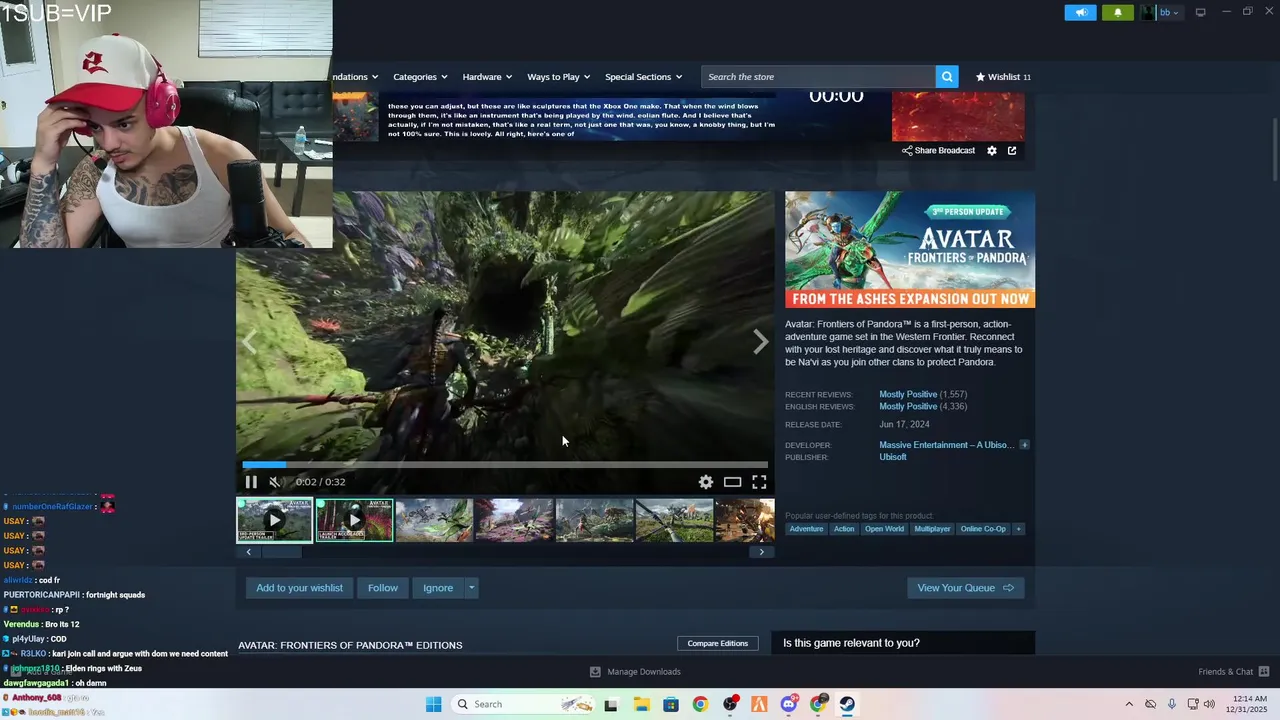The image size is (1280, 720).
Task: Click the system tray microphone icon
Action: click(x=1172, y=704)
